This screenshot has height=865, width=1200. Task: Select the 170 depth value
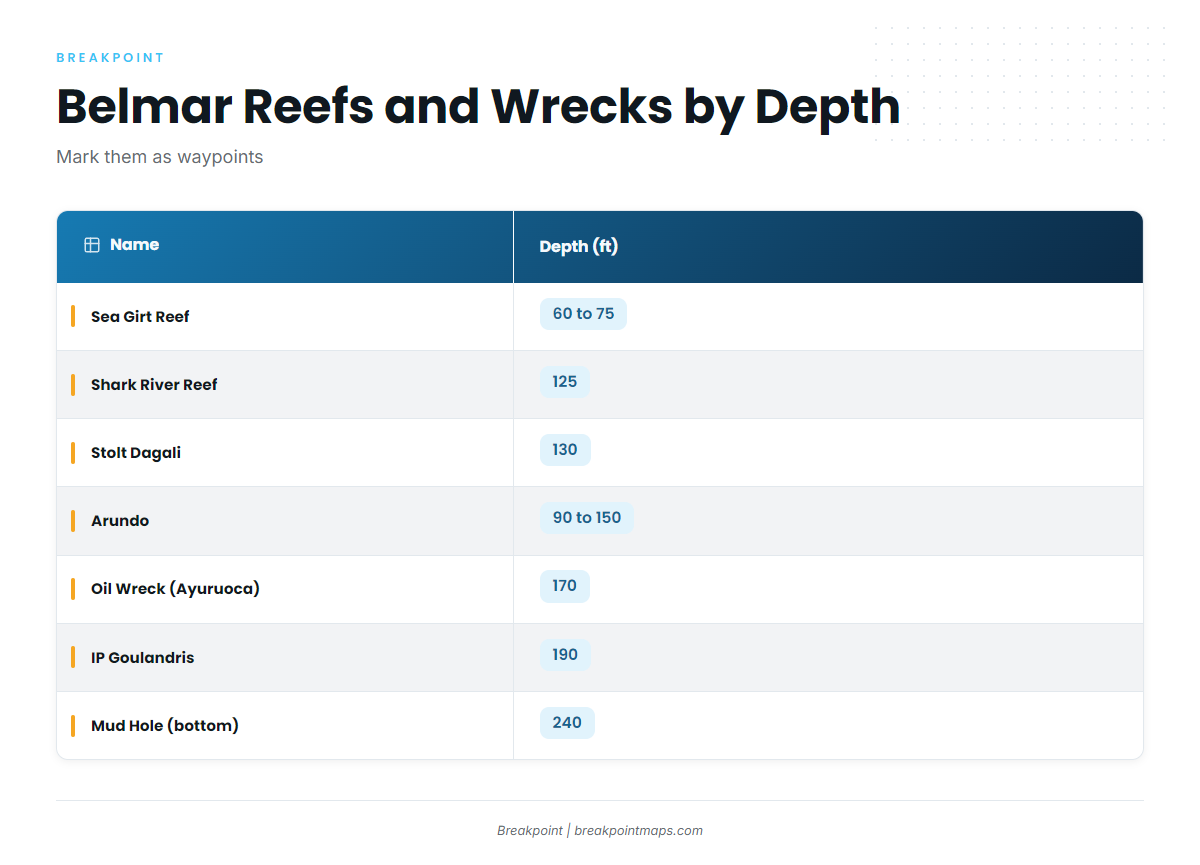(565, 586)
